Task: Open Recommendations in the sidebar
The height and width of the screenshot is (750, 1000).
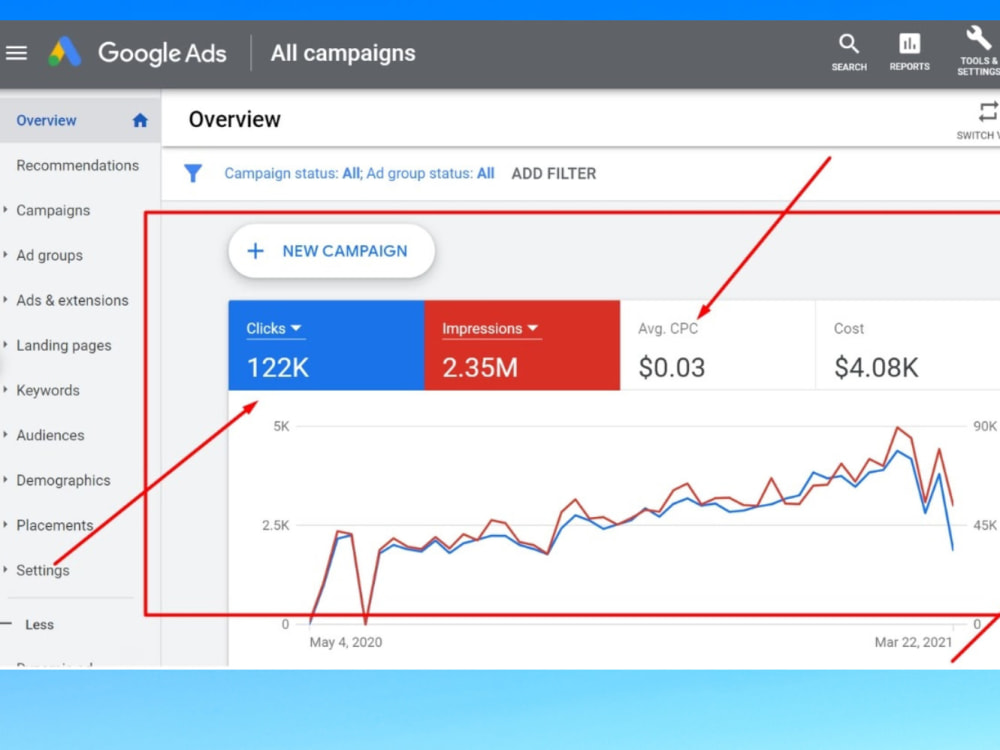Action: coord(78,165)
